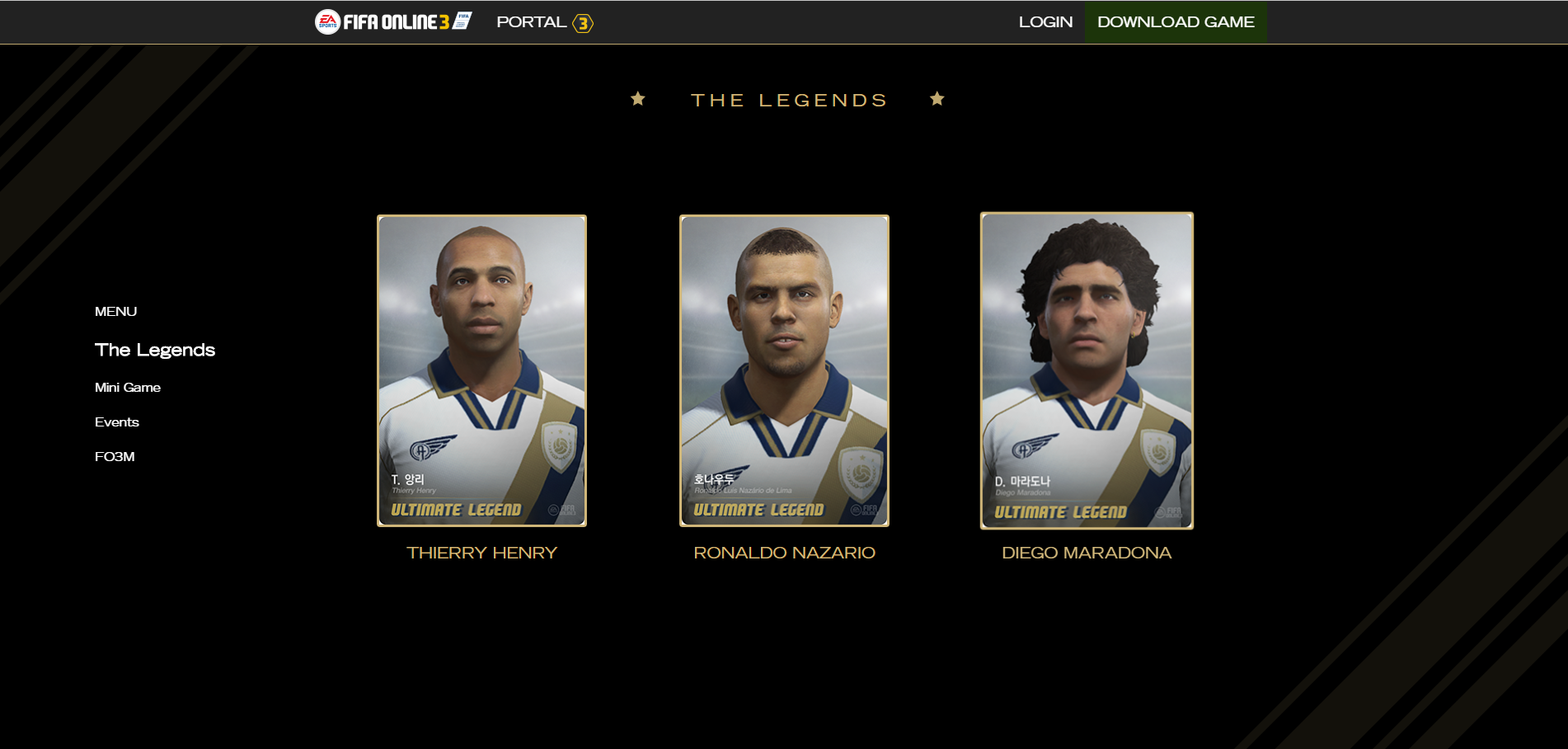Click the RONALDO NAZARIO name caption
Screen dimensions: 1568x749
(784, 553)
